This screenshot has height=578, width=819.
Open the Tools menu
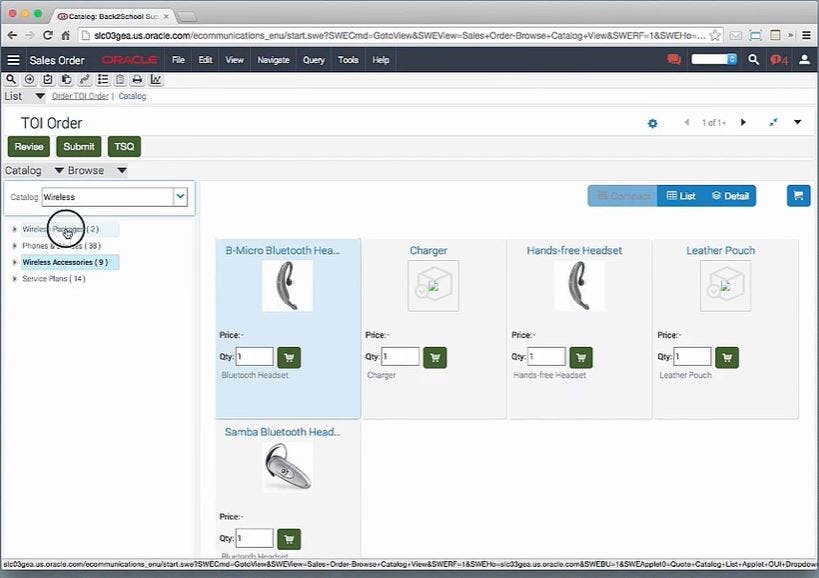tap(347, 59)
